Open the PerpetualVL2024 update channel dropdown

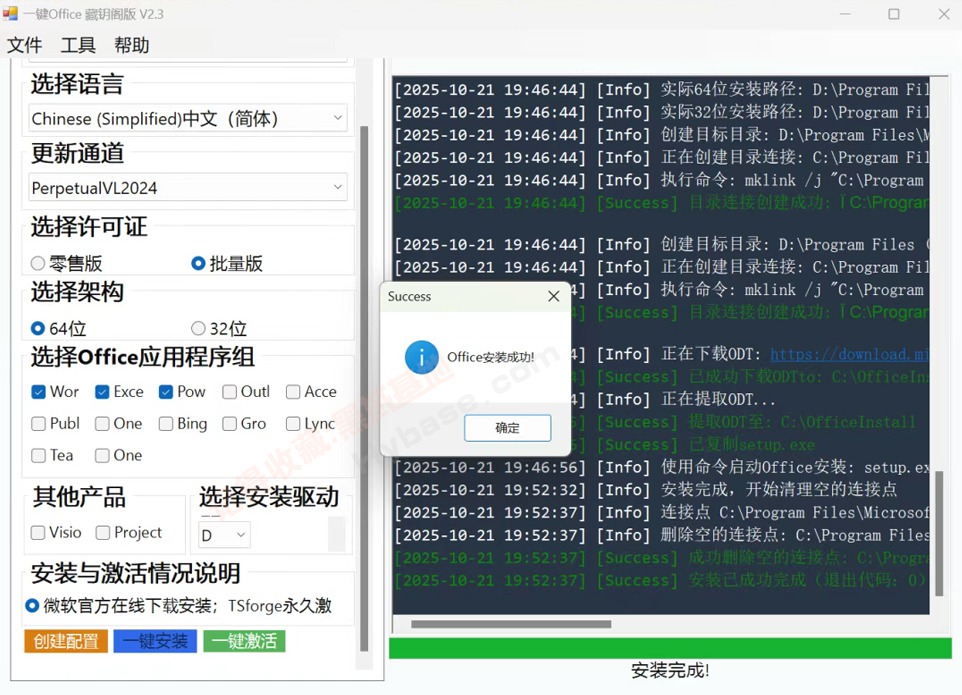pyautogui.click(x=187, y=188)
